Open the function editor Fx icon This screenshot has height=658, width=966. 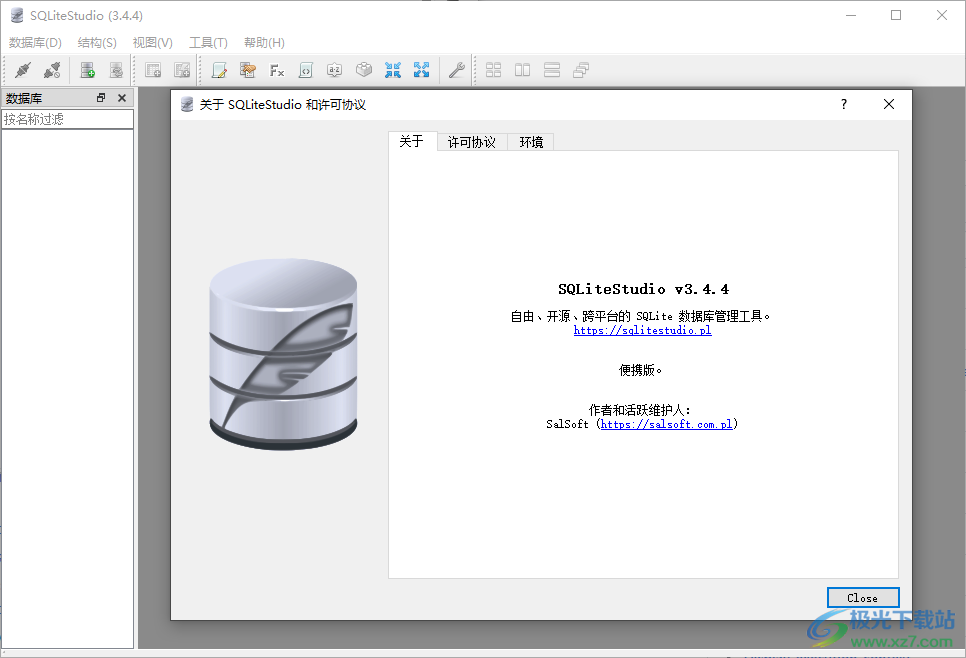click(277, 70)
